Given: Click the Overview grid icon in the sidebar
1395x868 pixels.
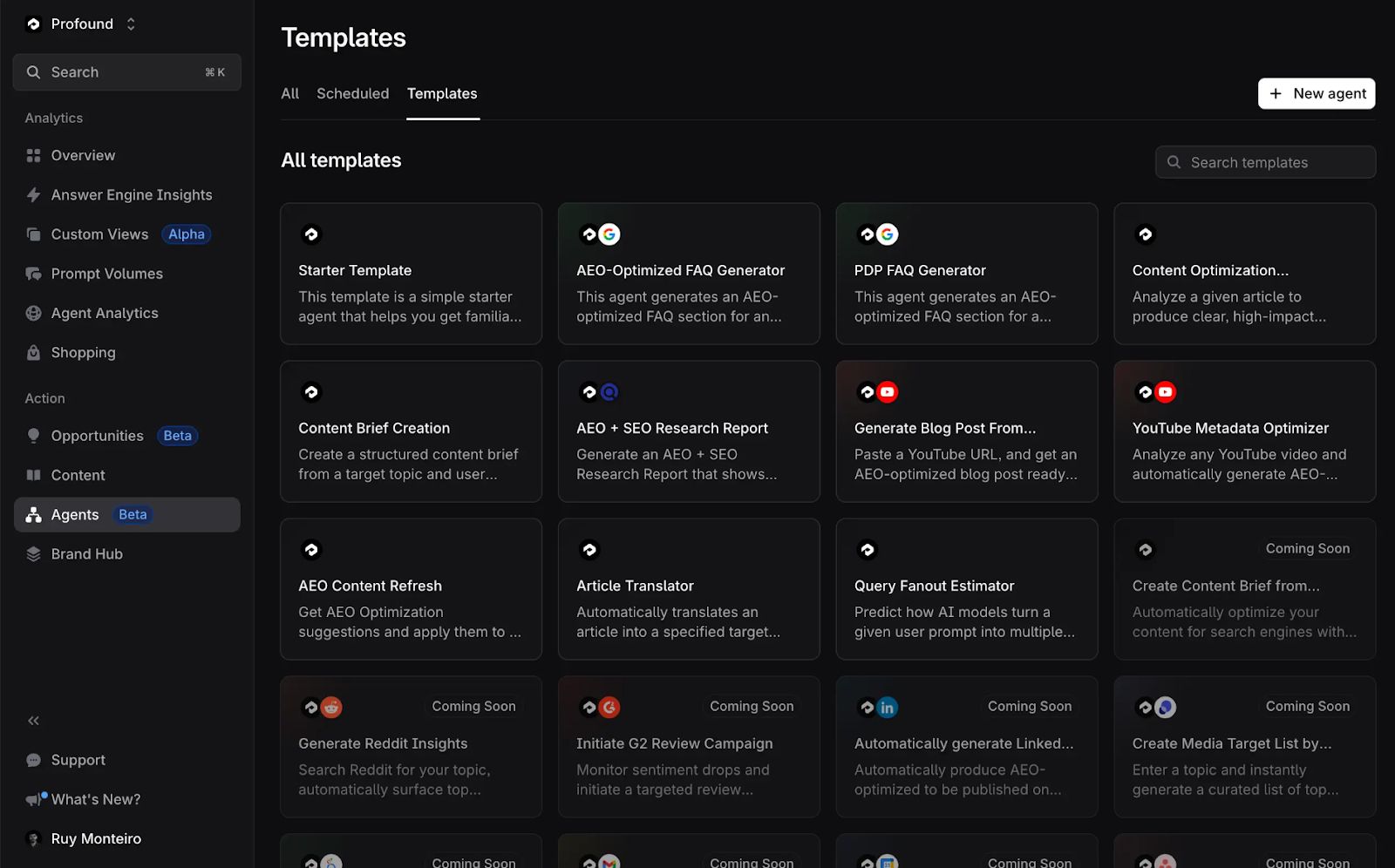Looking at the screenshot, I should click(32, 155).
